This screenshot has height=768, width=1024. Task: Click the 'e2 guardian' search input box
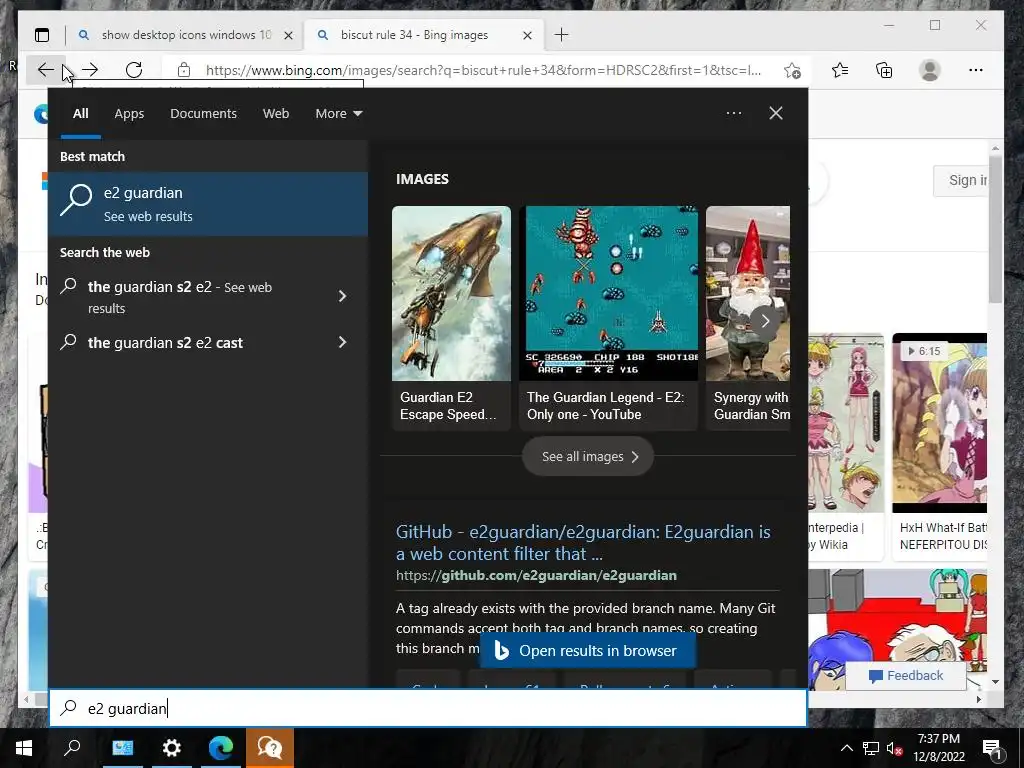pos(428,708)
